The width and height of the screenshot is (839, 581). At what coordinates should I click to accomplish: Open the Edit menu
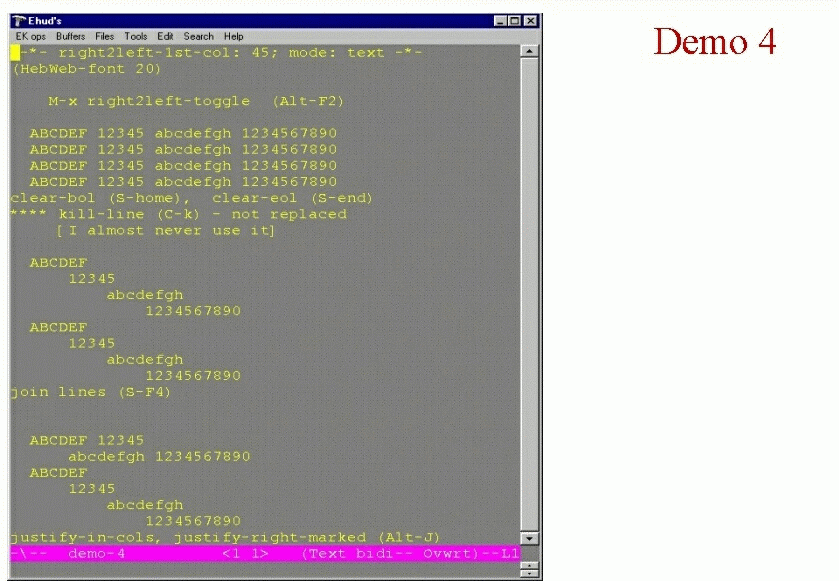(165, 36)
